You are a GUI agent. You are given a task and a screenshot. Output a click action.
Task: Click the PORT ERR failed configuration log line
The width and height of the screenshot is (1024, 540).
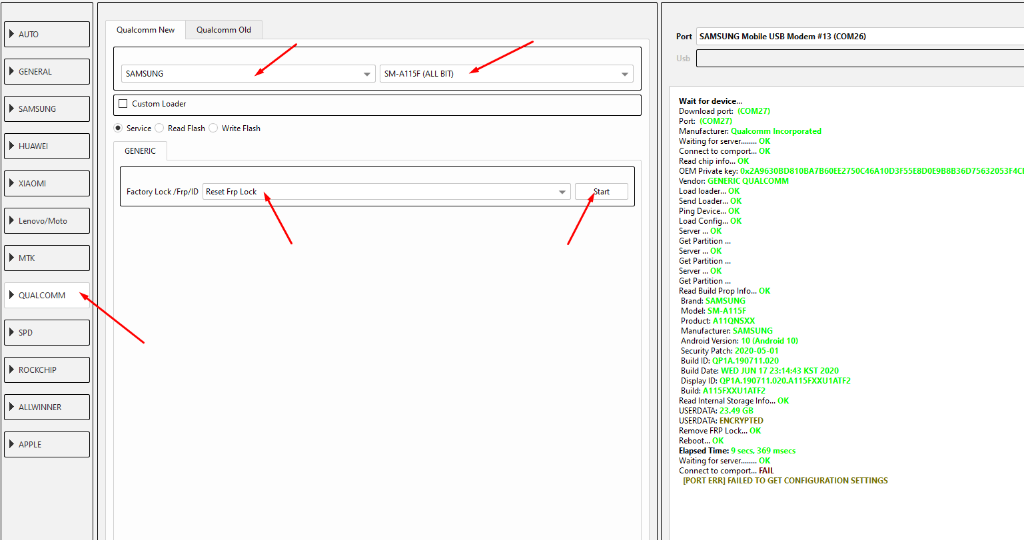(785, 481)
